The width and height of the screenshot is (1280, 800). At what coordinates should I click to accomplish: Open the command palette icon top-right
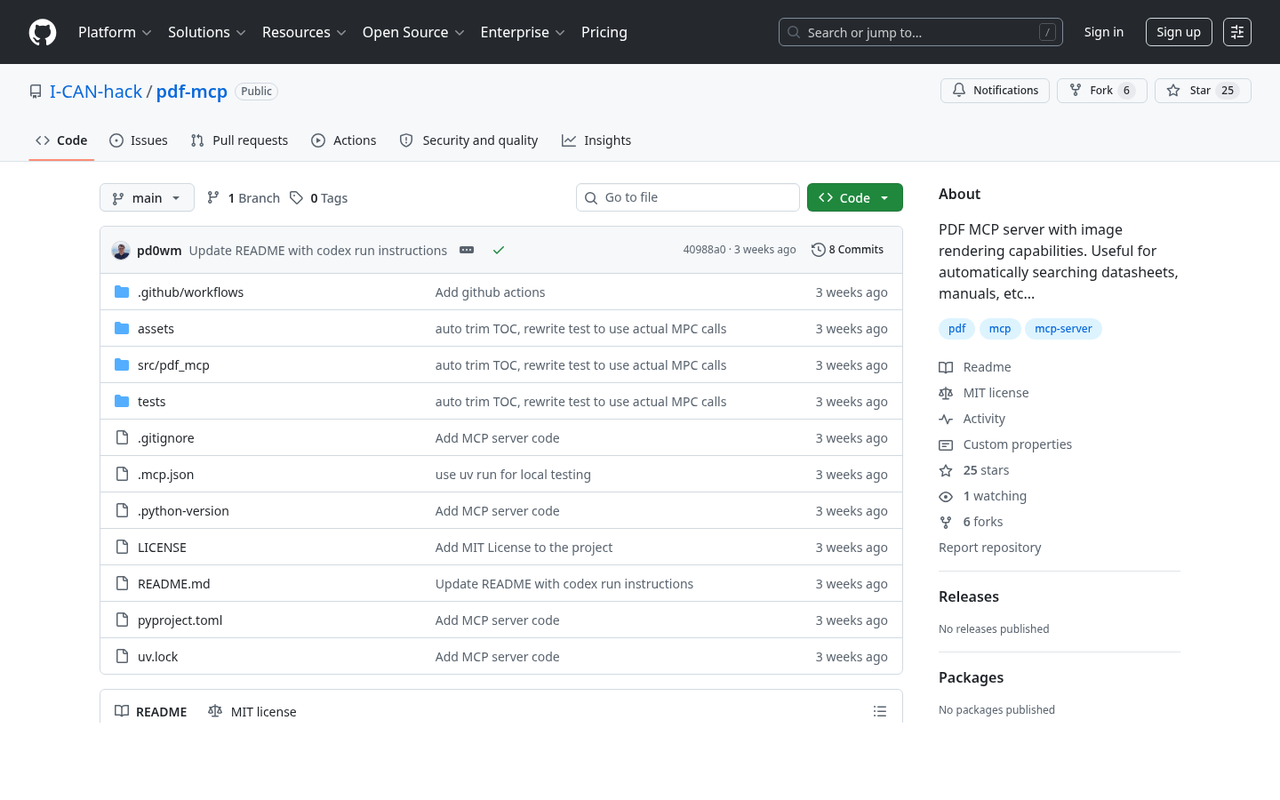tap(1237, 31)
